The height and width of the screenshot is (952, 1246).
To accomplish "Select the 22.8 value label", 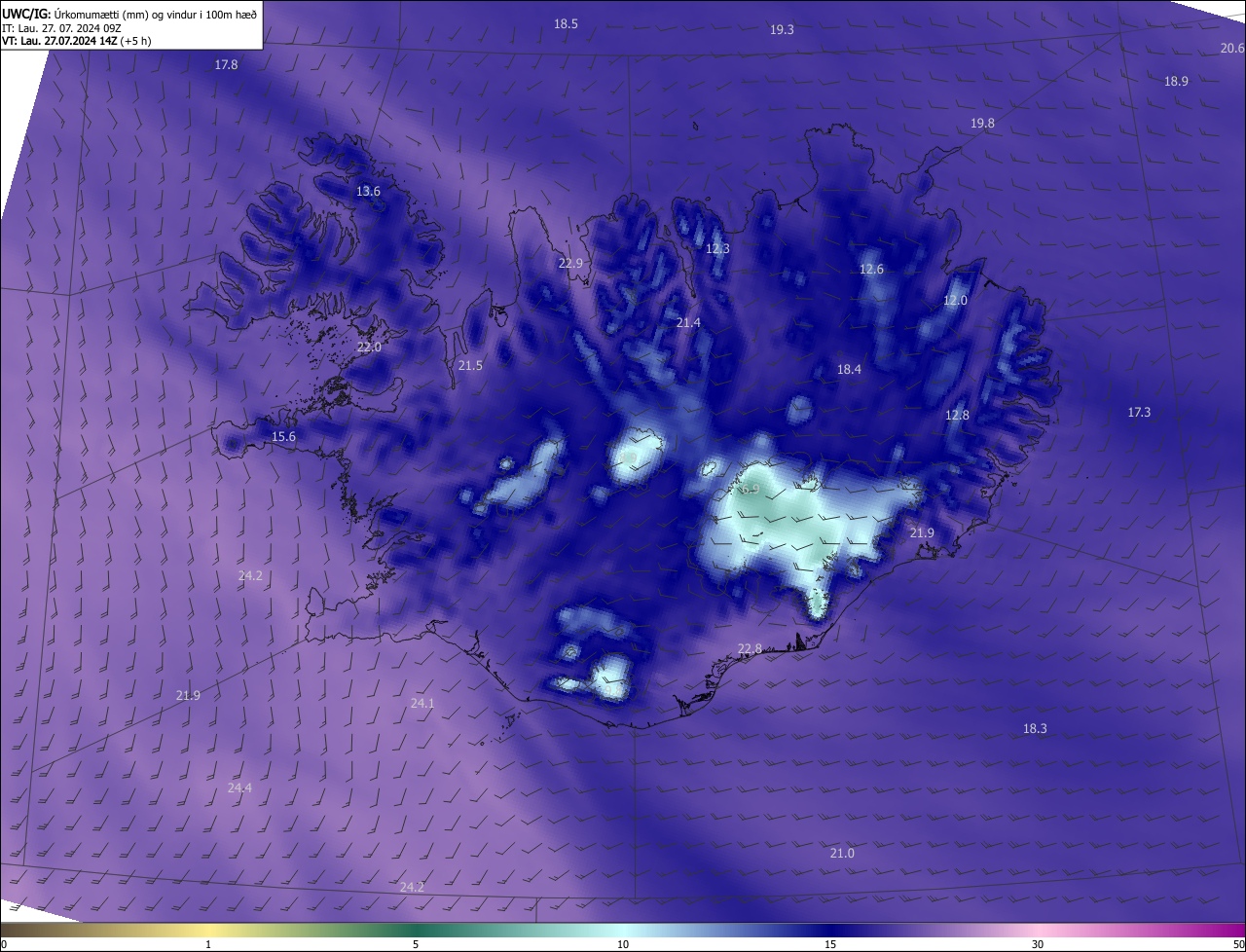I will [750, 649].
